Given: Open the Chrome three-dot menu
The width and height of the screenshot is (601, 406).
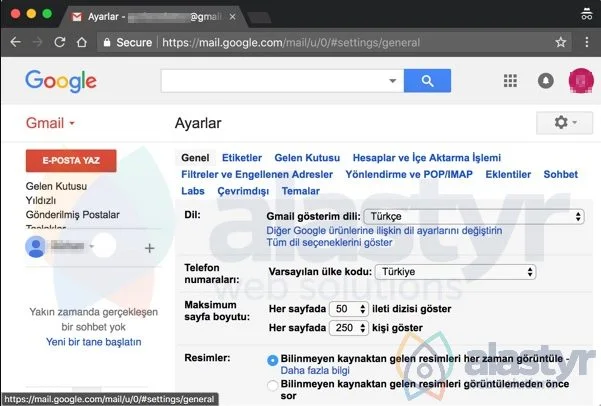Looking at the screenshot, I should pos(587,42).
